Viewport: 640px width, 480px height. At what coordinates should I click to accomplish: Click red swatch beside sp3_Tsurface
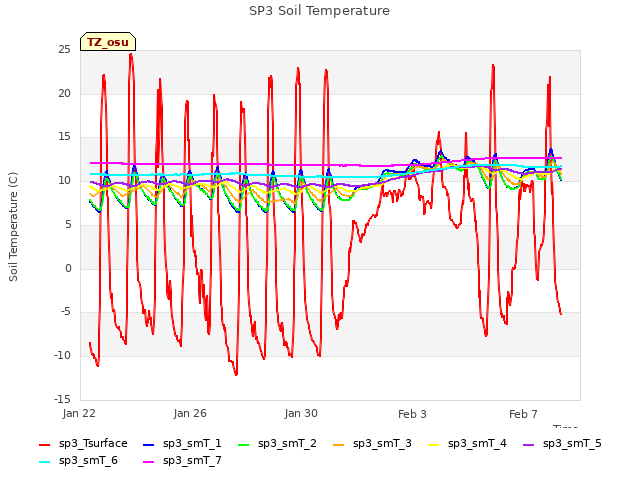44,444
